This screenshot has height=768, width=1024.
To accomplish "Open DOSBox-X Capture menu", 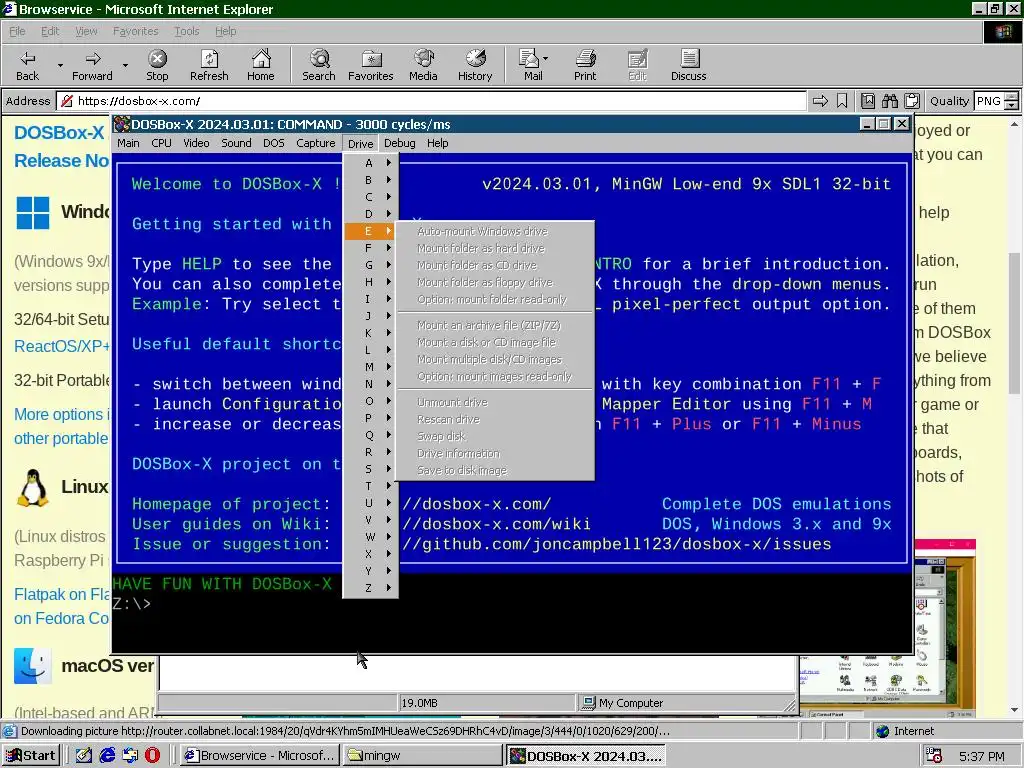I will [x=315, y=143].
